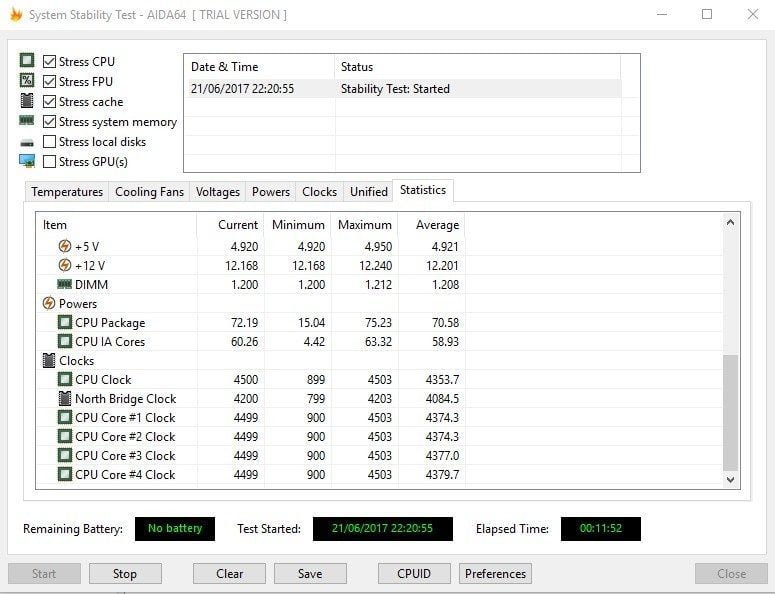Image resolution: width=775 pixels, height=594 pixels.
Task: Click the Minimum column header
Action: pyautogui.click(x=298, y=225)
